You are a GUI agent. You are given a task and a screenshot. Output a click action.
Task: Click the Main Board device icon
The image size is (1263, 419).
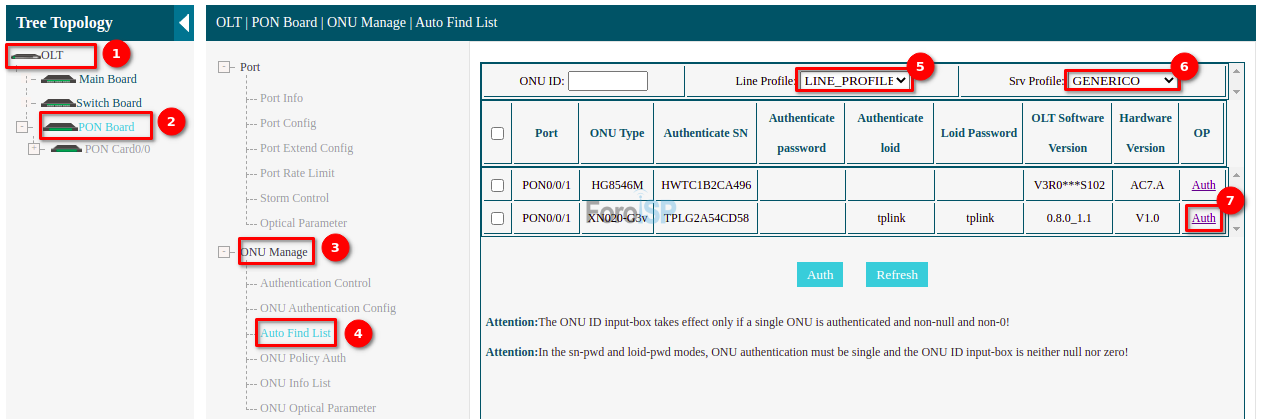point(59,79)
